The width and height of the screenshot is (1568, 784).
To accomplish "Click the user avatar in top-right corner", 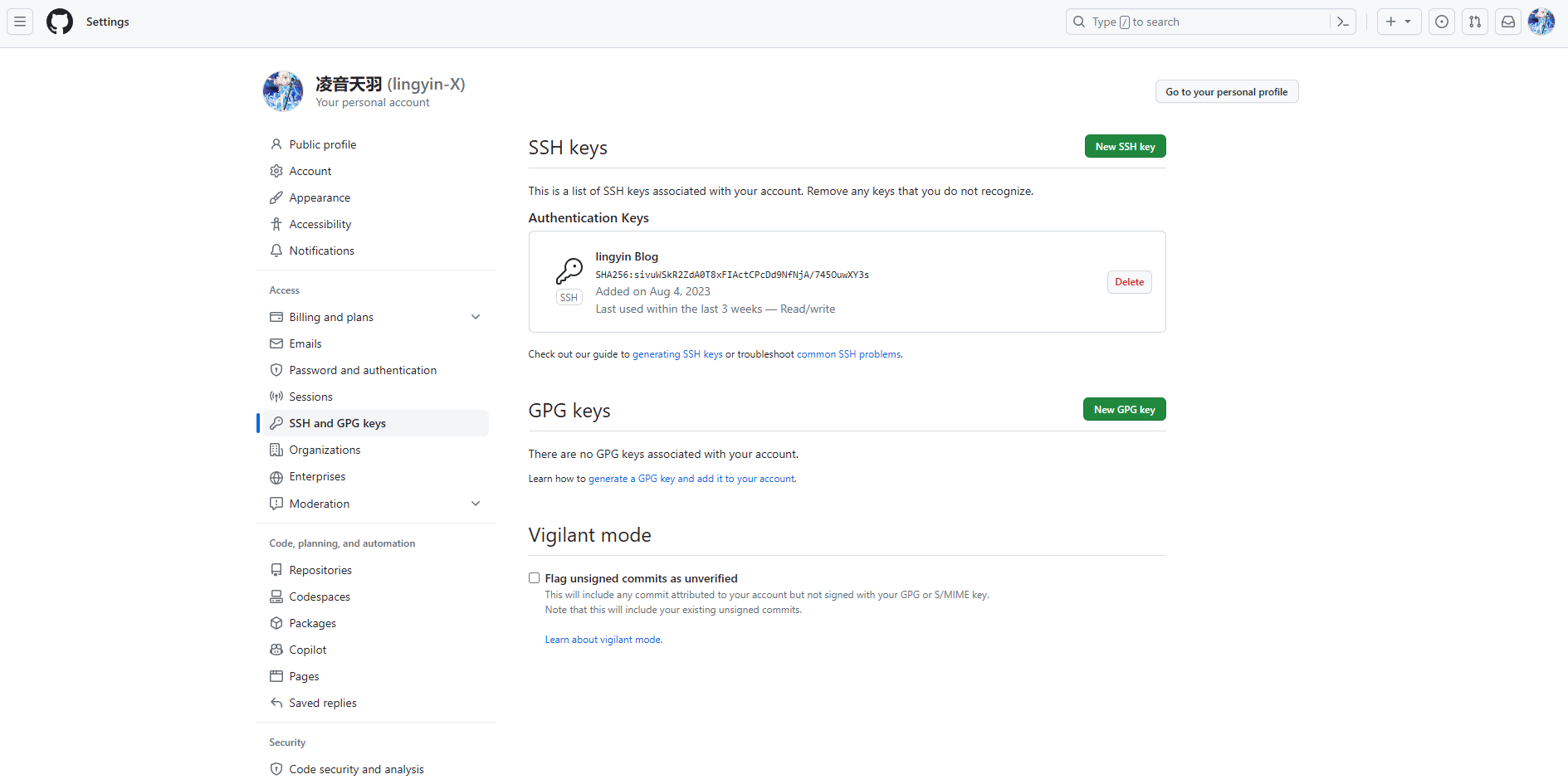I will (1541, 22).
